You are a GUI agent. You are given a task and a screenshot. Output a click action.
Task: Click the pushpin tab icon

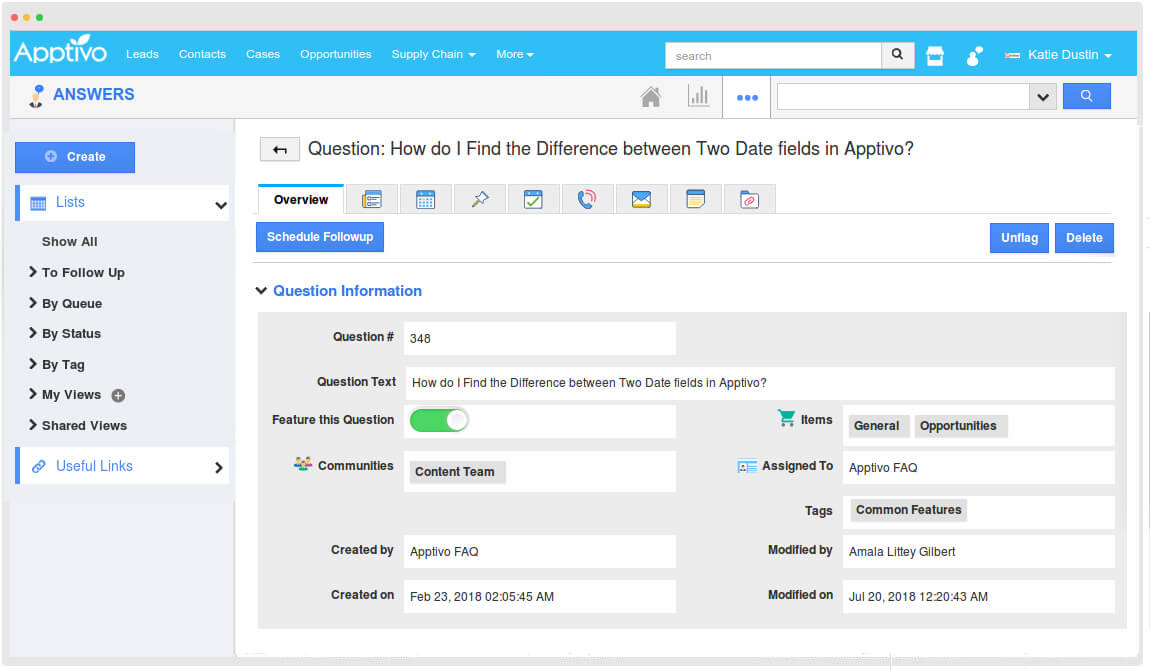click(x=479, y=200)
